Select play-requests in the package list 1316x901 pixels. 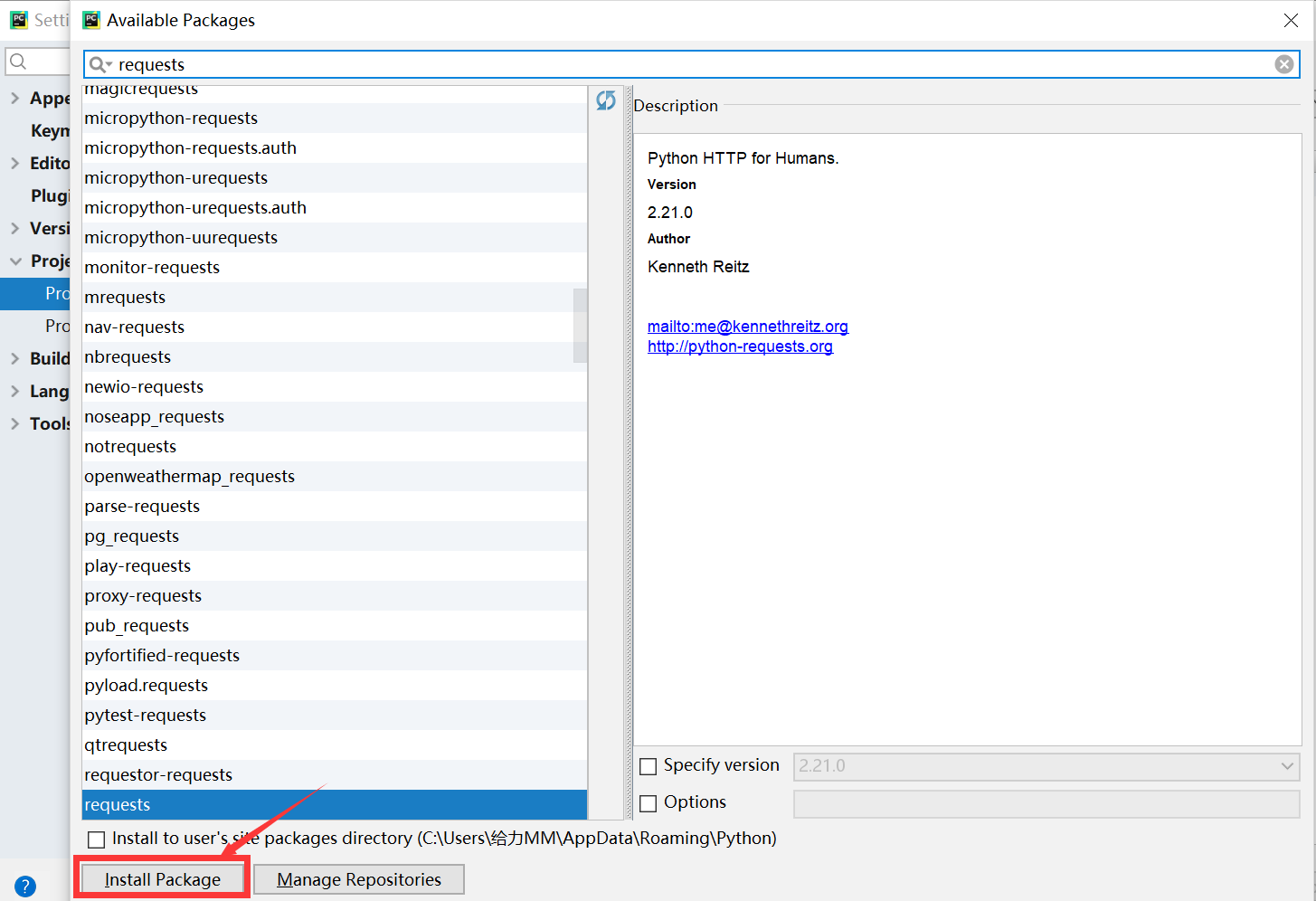[x=335, y=566]
